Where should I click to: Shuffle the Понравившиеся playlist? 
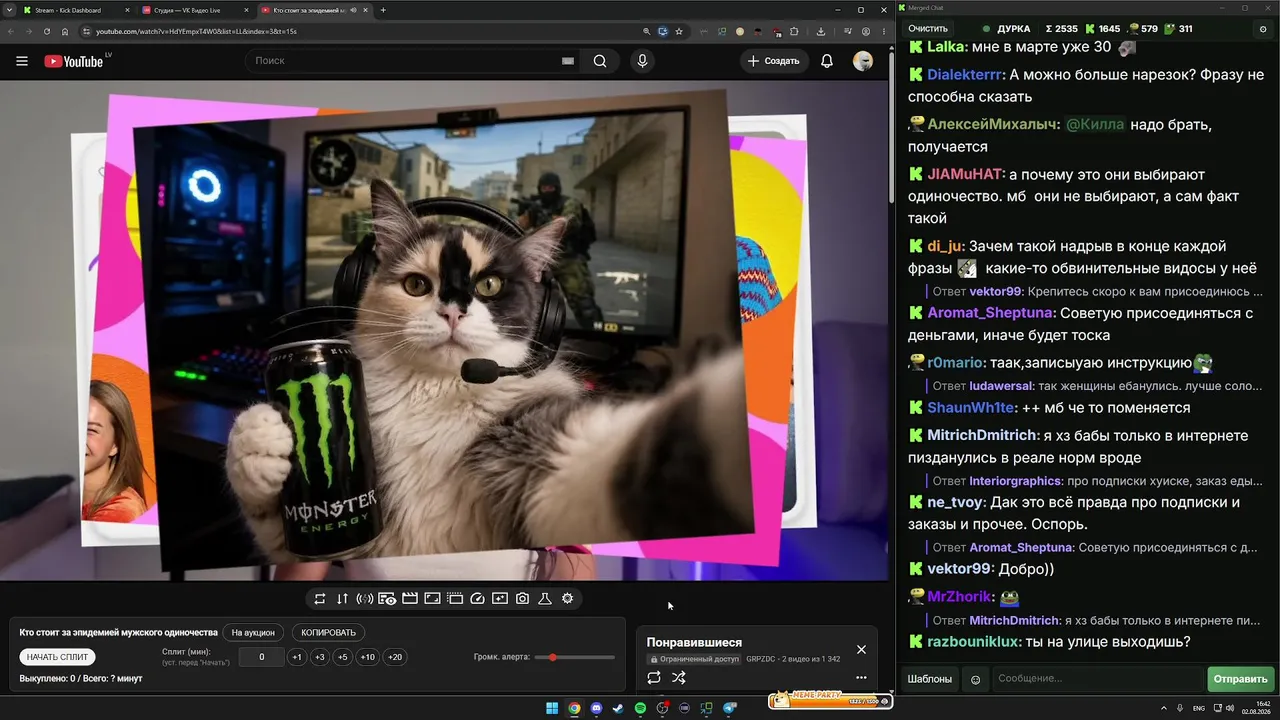click(679, 677)
